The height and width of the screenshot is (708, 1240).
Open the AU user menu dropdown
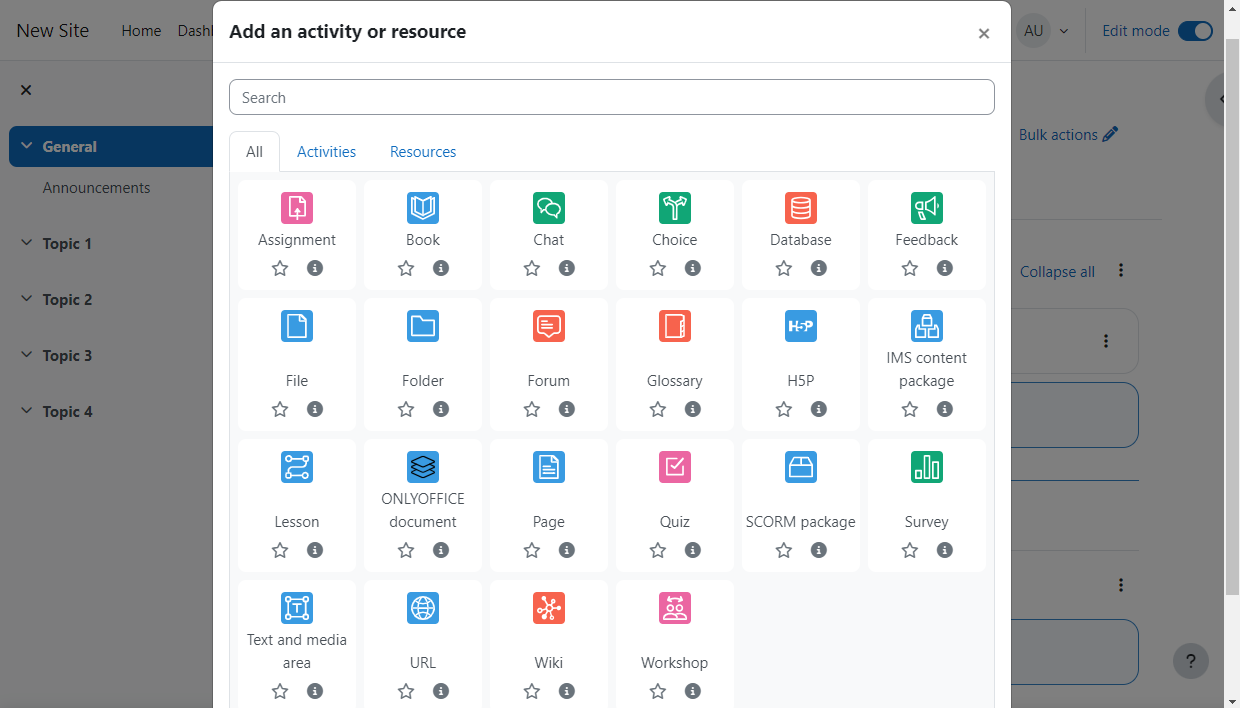coord(1043,31)
